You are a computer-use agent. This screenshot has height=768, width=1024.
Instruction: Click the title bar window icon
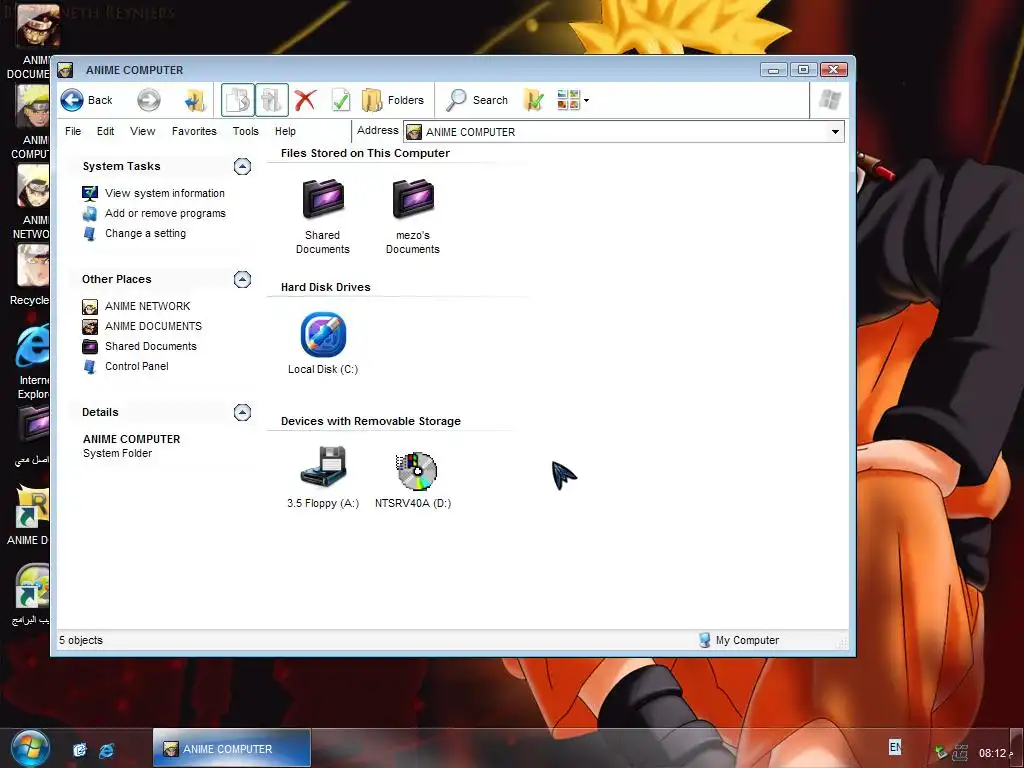pos(65,70)
